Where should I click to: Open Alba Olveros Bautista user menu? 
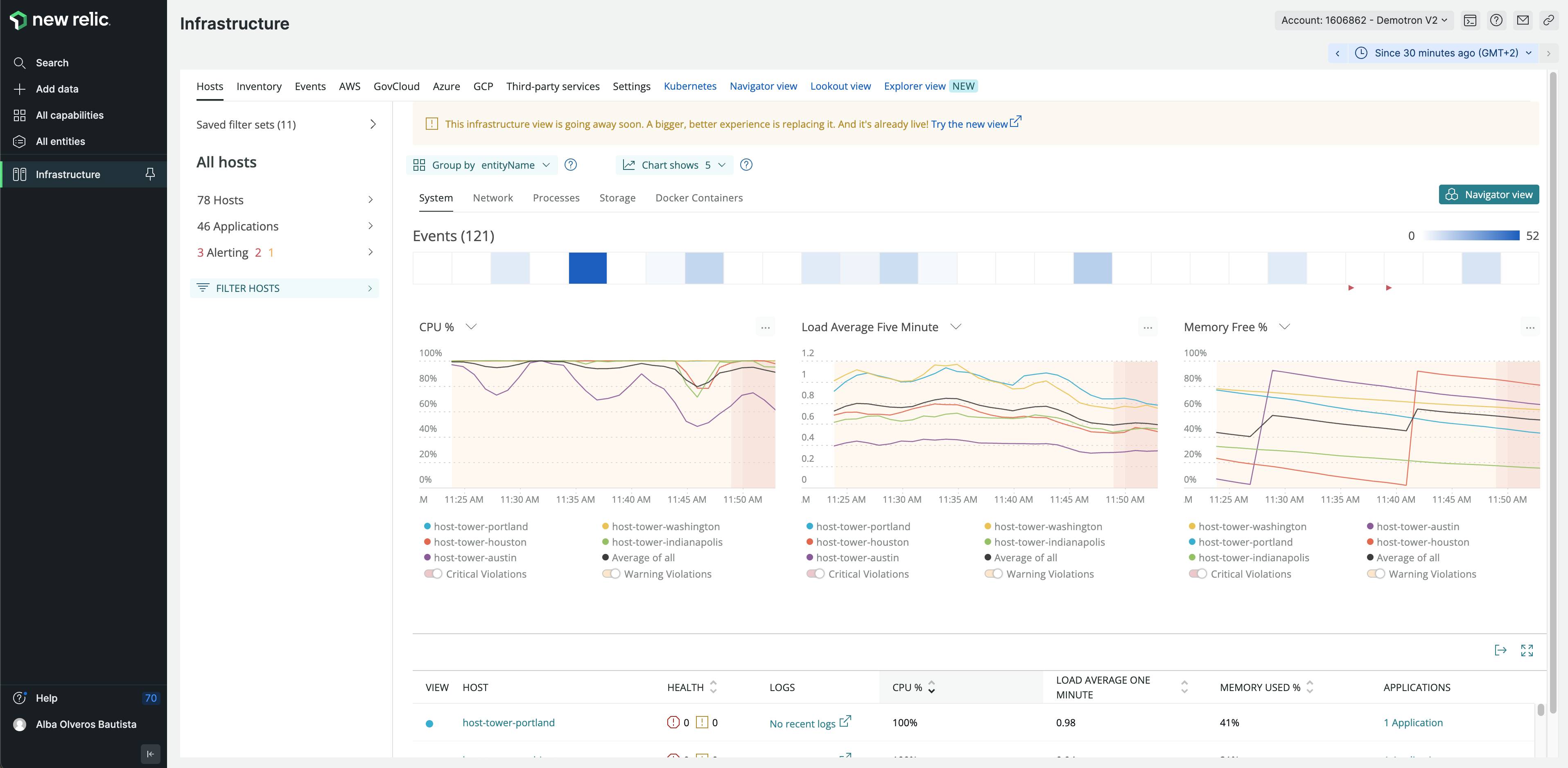click(x=86, y=724)
